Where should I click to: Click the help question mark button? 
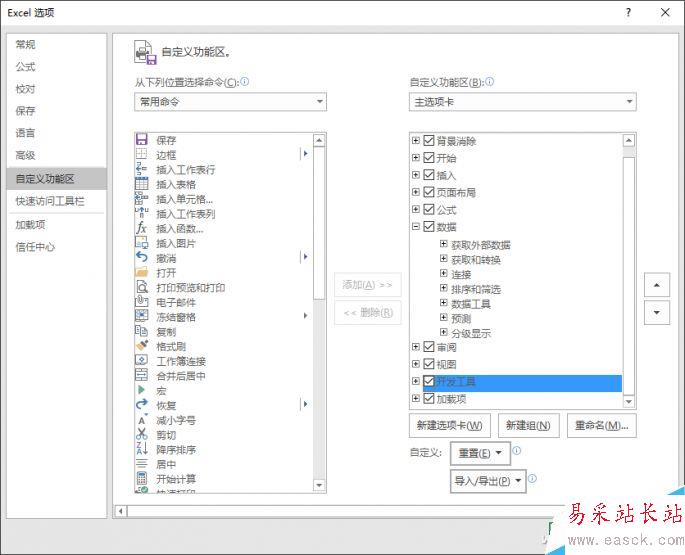coord(628,12)
